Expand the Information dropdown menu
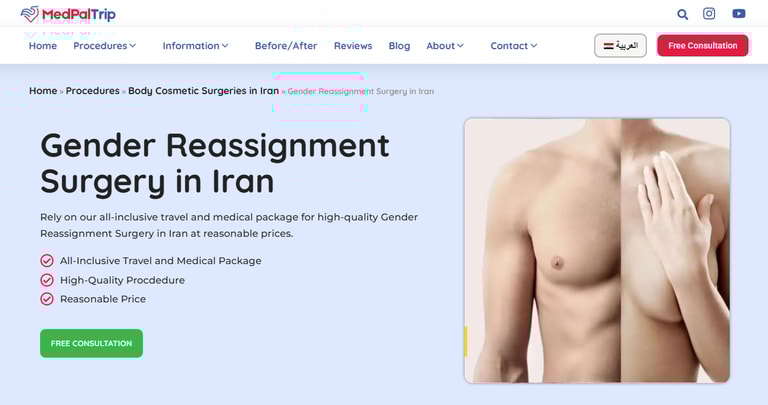The image size is (768, 405). click(195, 46)
